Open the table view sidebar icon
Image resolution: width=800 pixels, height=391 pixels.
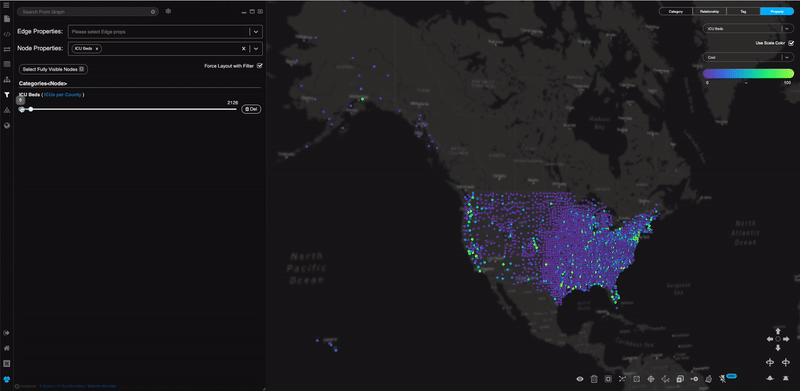click(7, 64)
